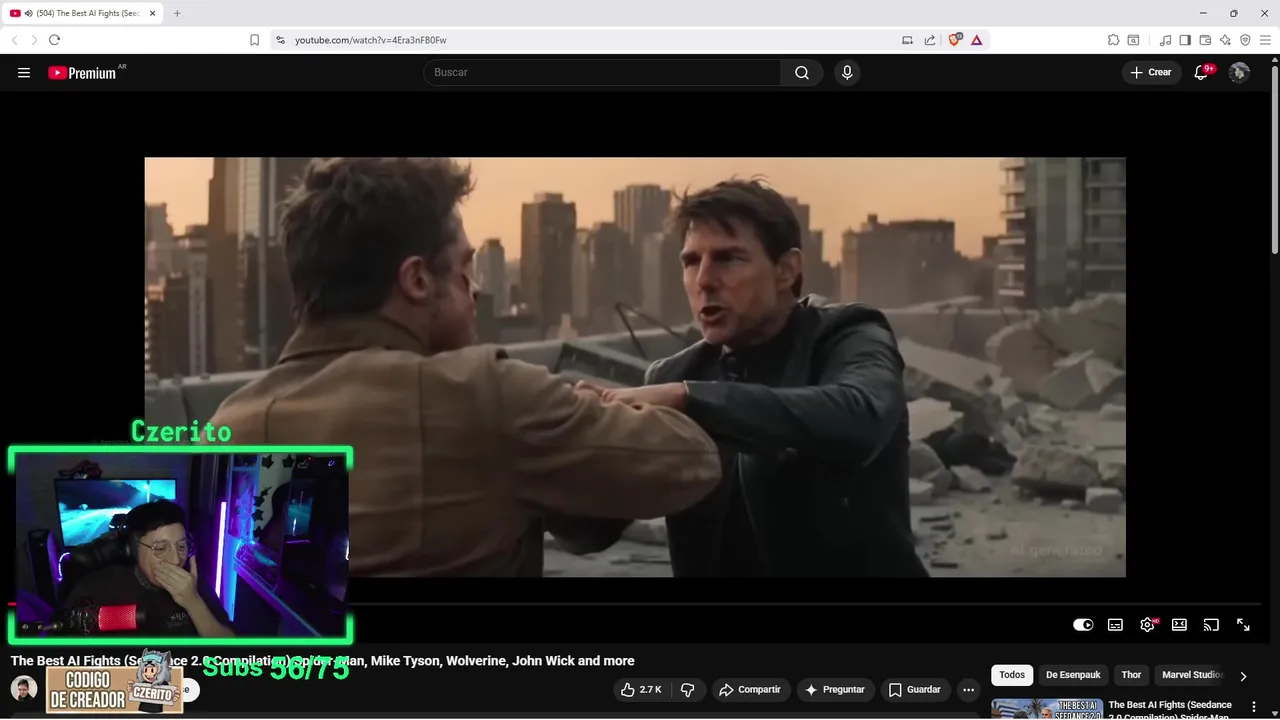Open the player settings gear
This screenshot has width=1280, height=720.
[1147, 625]
